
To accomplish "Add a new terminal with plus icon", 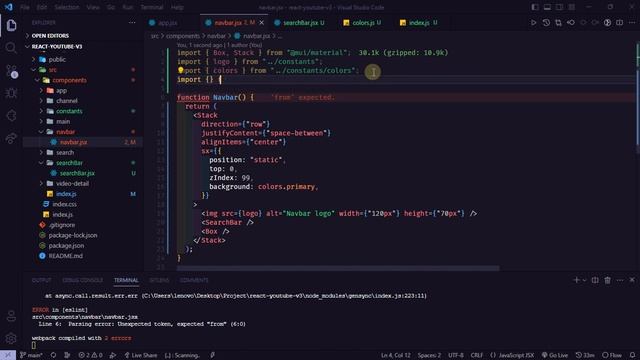I will pyautogui.click(x=576, y=280).
